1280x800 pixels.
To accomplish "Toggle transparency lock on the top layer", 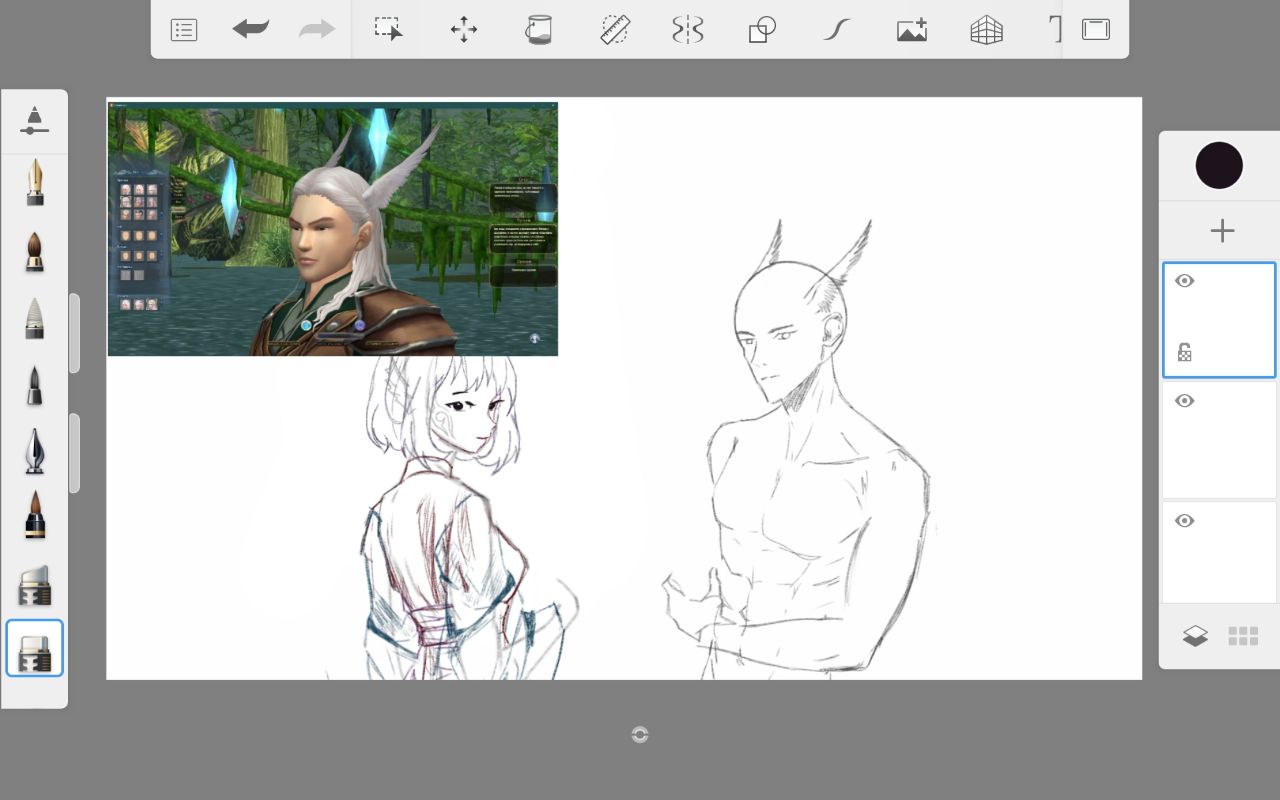I will tap(1184, 352).
